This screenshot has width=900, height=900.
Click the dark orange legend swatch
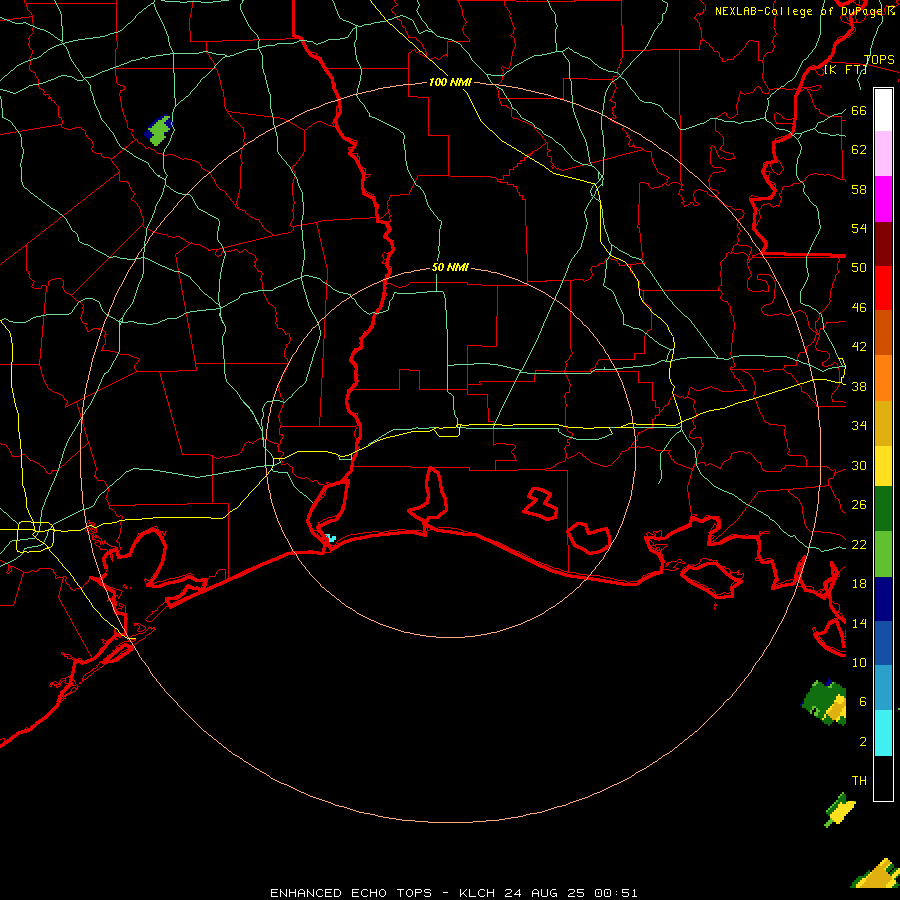pyautogui.click(x=883, y=333)
